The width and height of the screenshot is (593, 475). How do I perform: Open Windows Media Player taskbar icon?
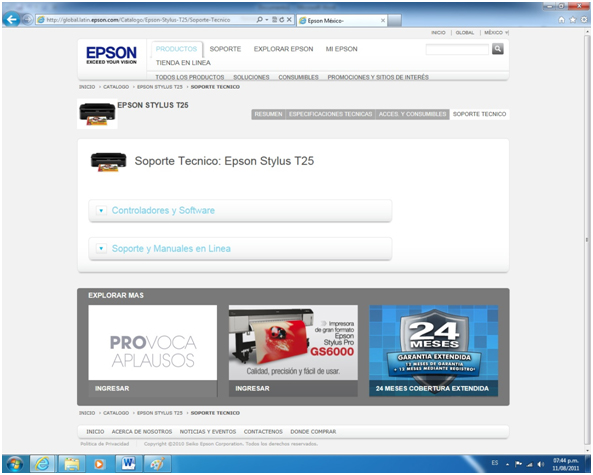(99, 463)
